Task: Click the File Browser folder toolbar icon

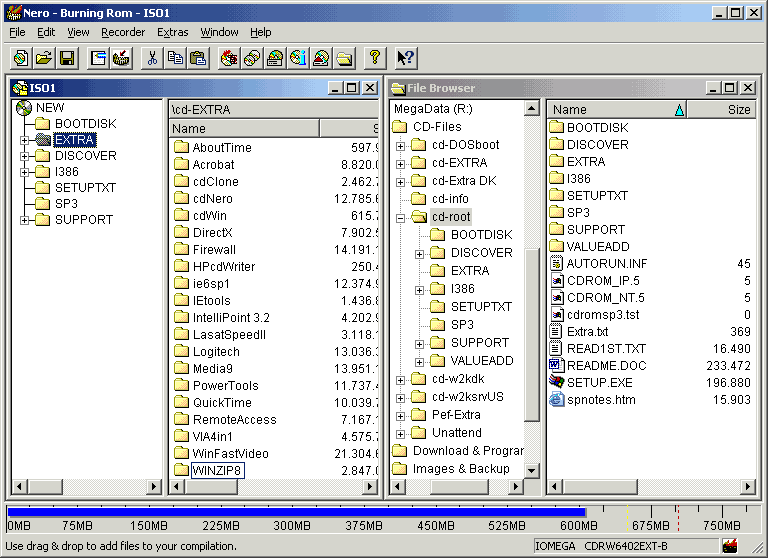Action: coord(344,58)
